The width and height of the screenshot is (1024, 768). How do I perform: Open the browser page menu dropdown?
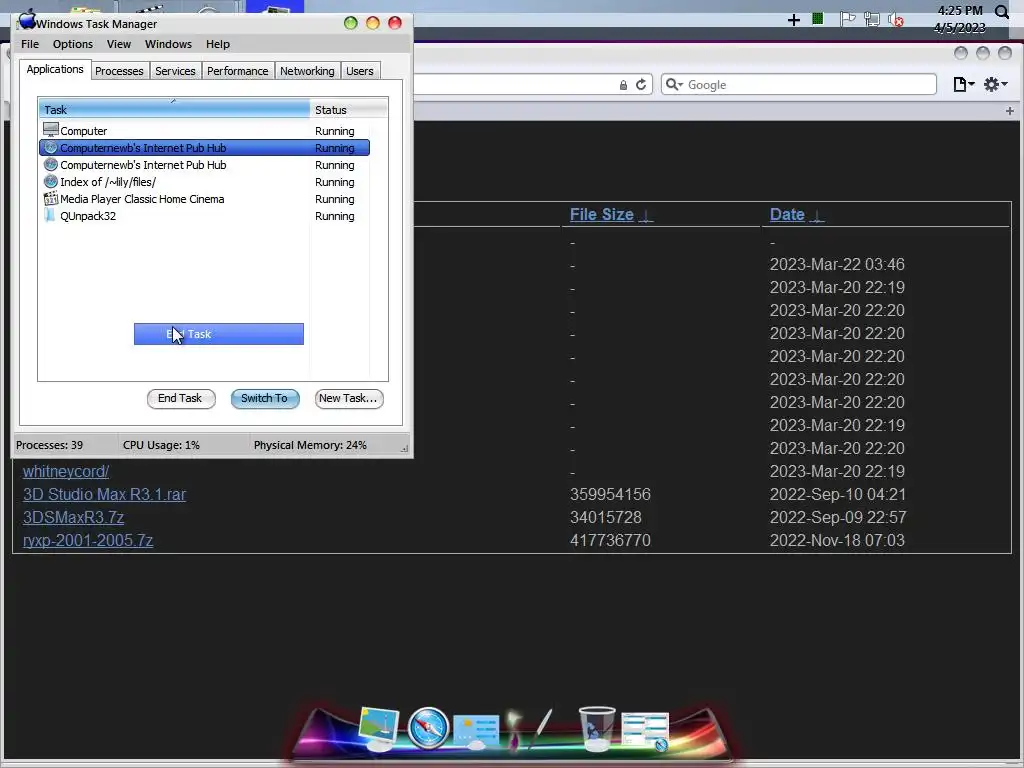pos(963,84)
